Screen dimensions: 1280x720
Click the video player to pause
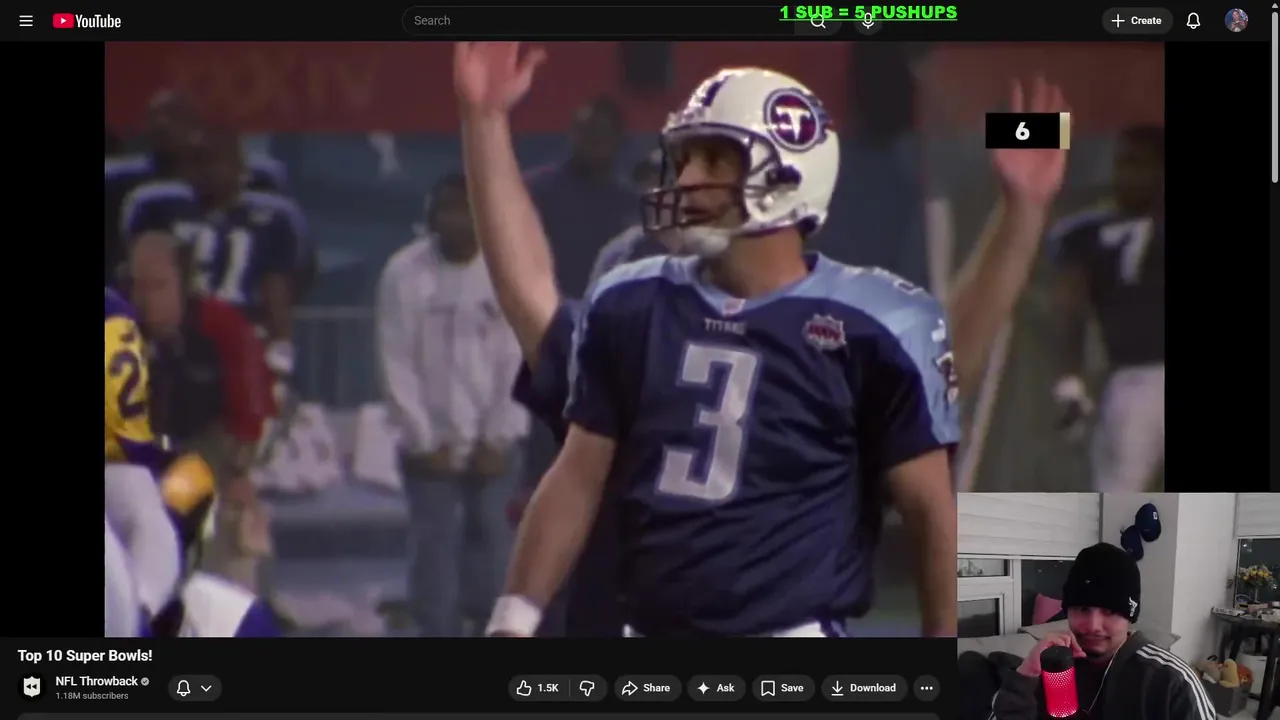click(x=634, y=339)
